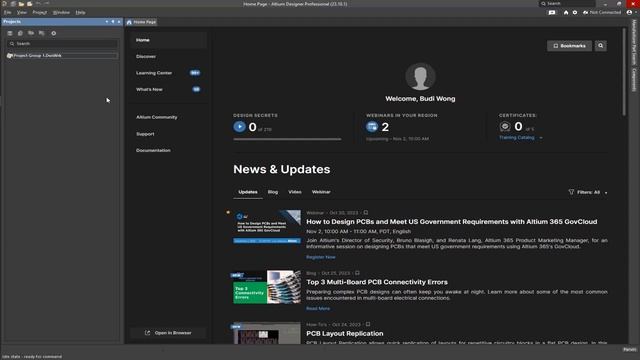The height and width of the screenshot is (360, 640).
Task: Click the Certificates badge icon
Action: point(505,127)
